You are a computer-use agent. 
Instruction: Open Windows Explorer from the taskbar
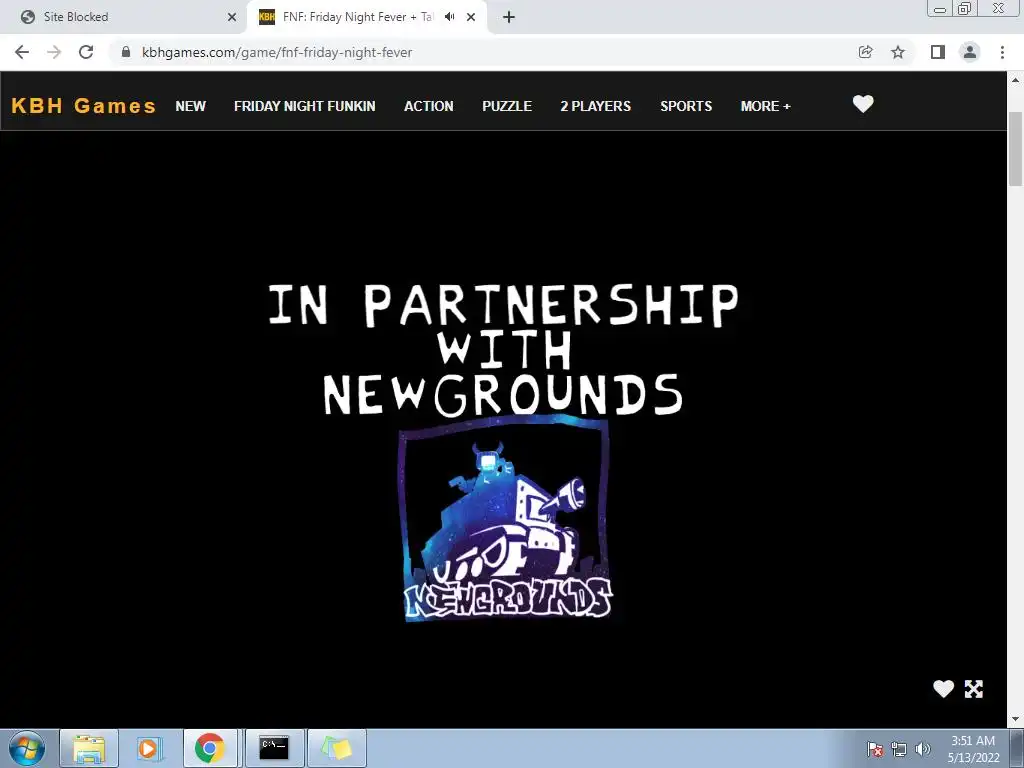coord(89,748)
